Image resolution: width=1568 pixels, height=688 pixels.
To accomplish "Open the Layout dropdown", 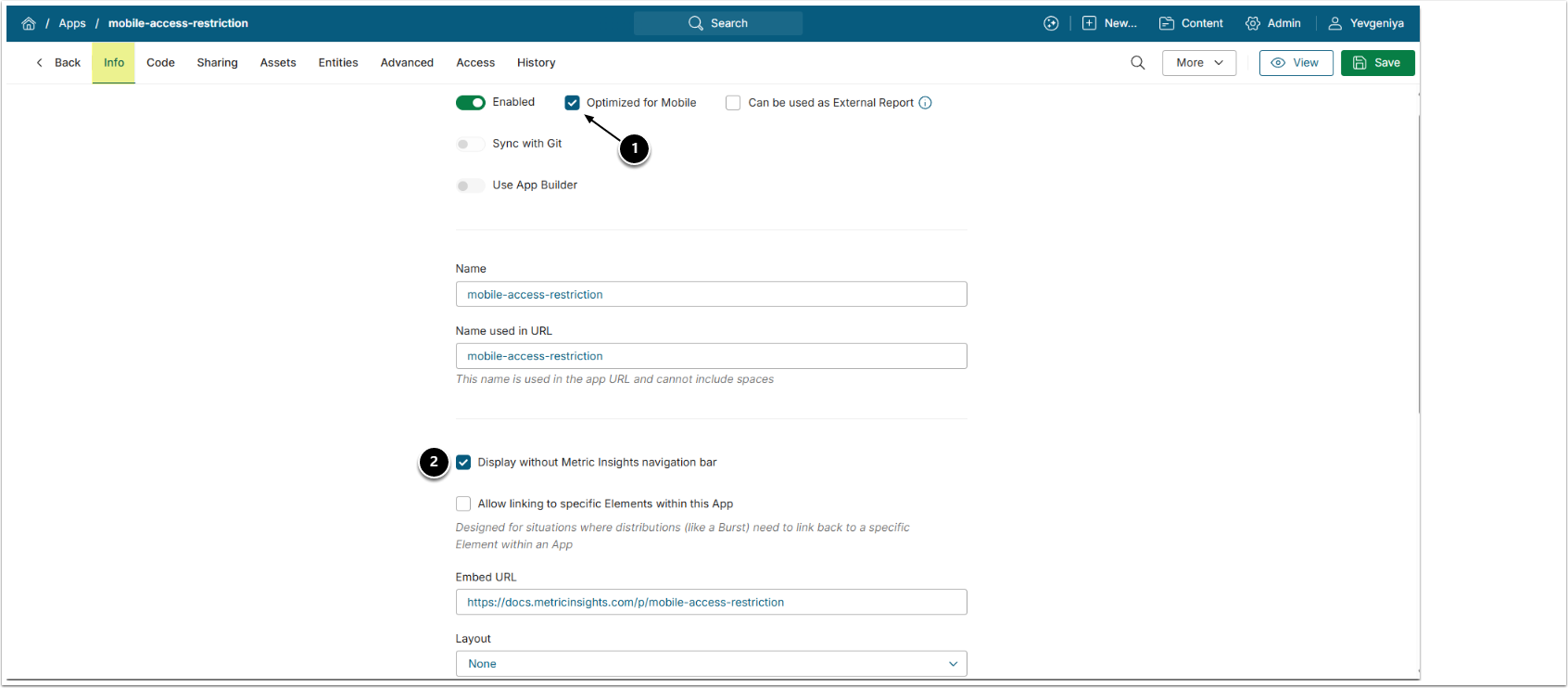I will [711, 664].
